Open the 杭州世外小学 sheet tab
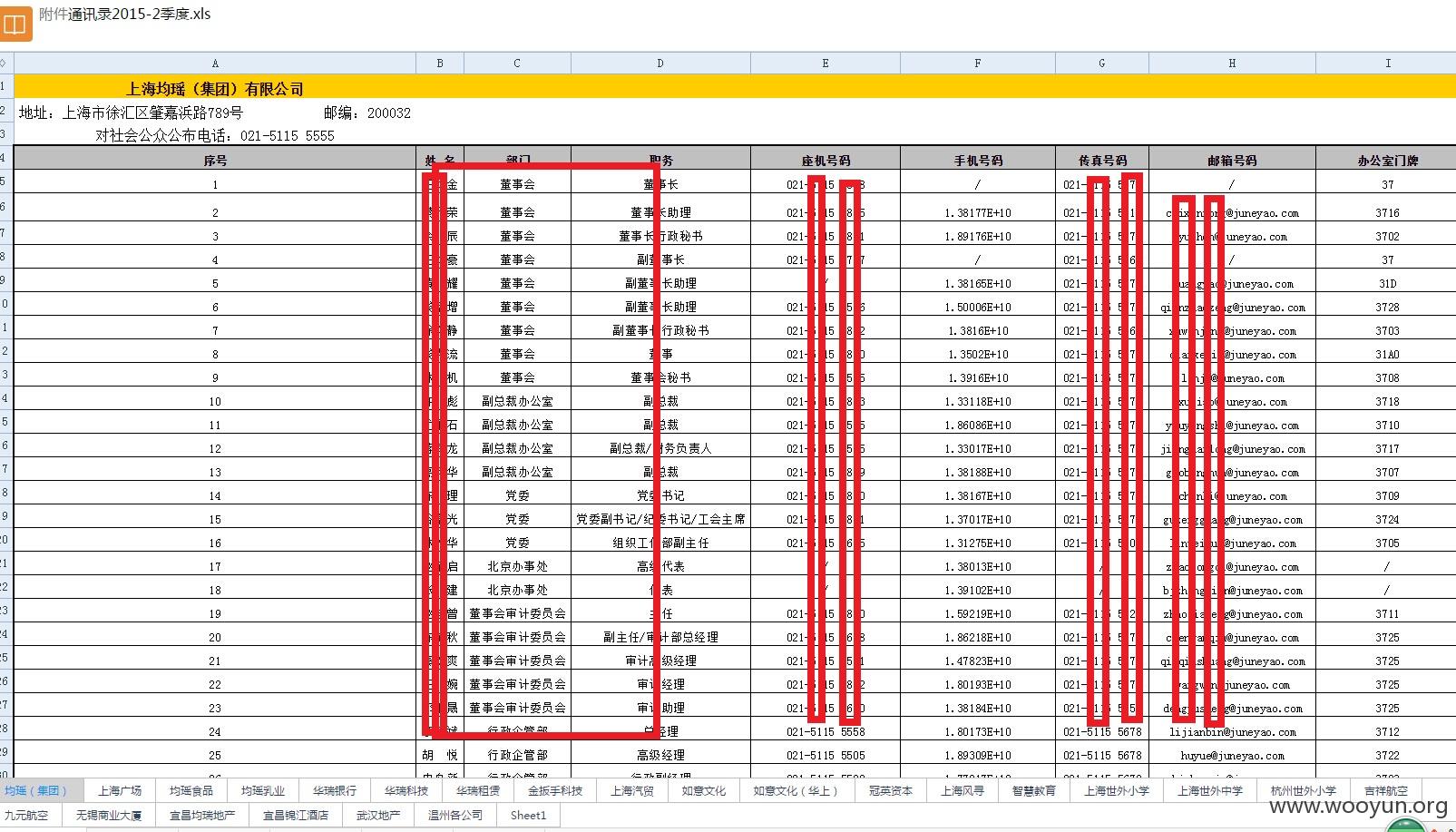Screen dimensions: 1456x832 coord(1304,790)
